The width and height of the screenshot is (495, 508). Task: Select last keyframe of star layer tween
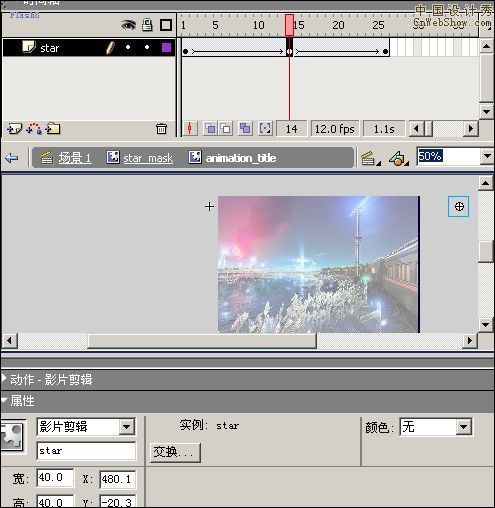(x=385, y=52)
